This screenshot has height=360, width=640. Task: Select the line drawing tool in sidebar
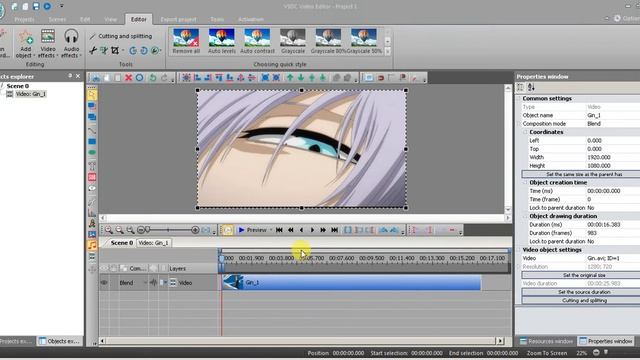click(92, 131)
